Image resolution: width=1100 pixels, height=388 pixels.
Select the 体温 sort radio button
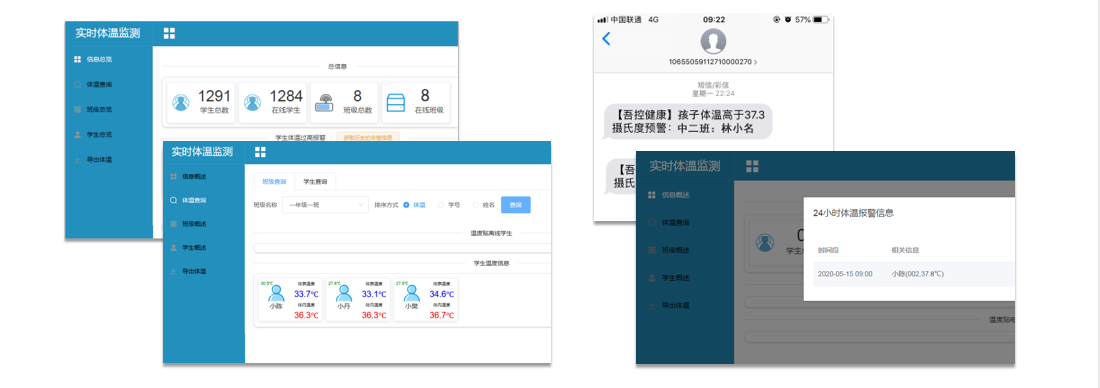pyautogui.click(x=406, y=205)
